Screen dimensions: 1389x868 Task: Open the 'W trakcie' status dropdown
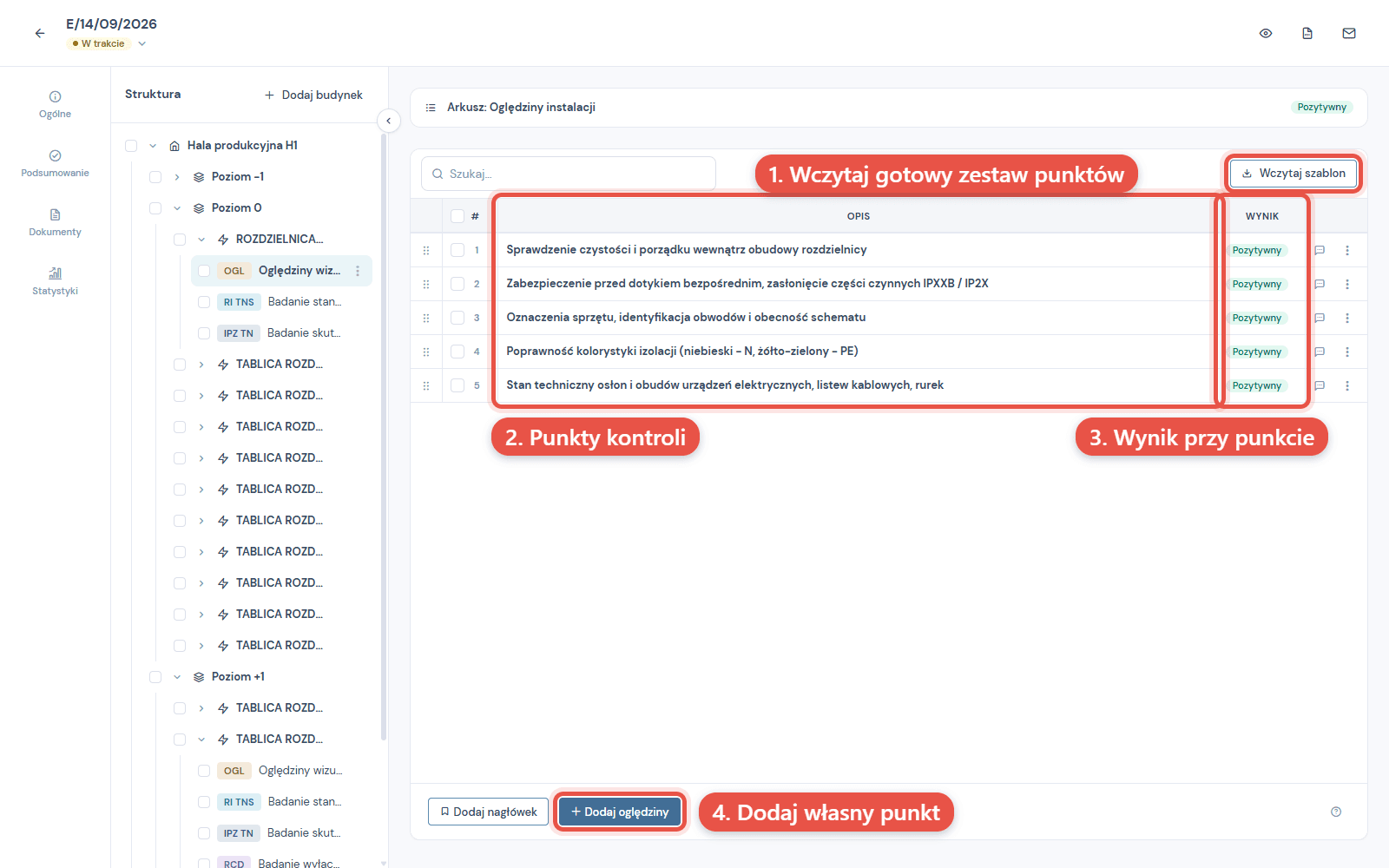point(109,43)
